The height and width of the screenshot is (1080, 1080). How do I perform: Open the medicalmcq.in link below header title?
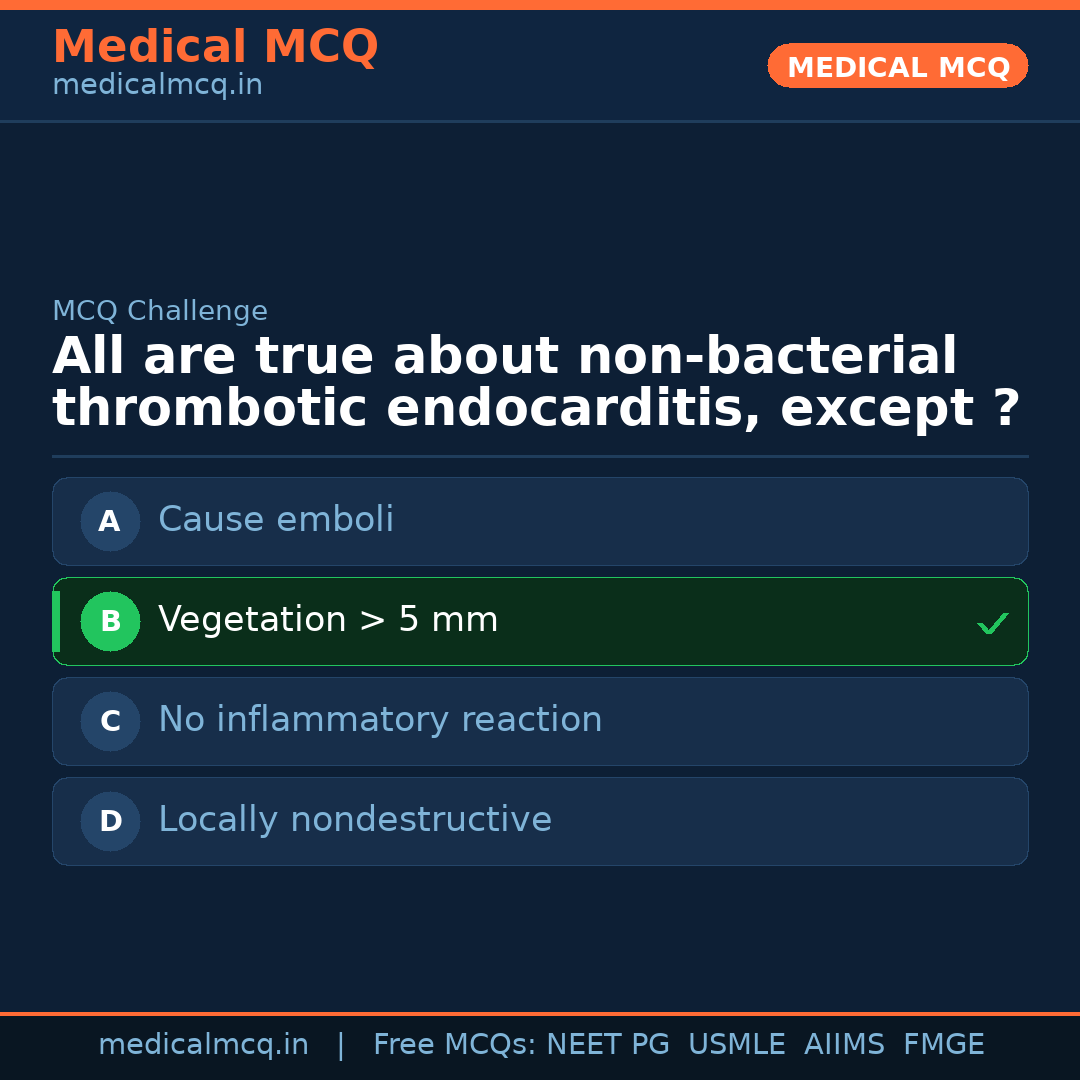[x=157, y=86]
